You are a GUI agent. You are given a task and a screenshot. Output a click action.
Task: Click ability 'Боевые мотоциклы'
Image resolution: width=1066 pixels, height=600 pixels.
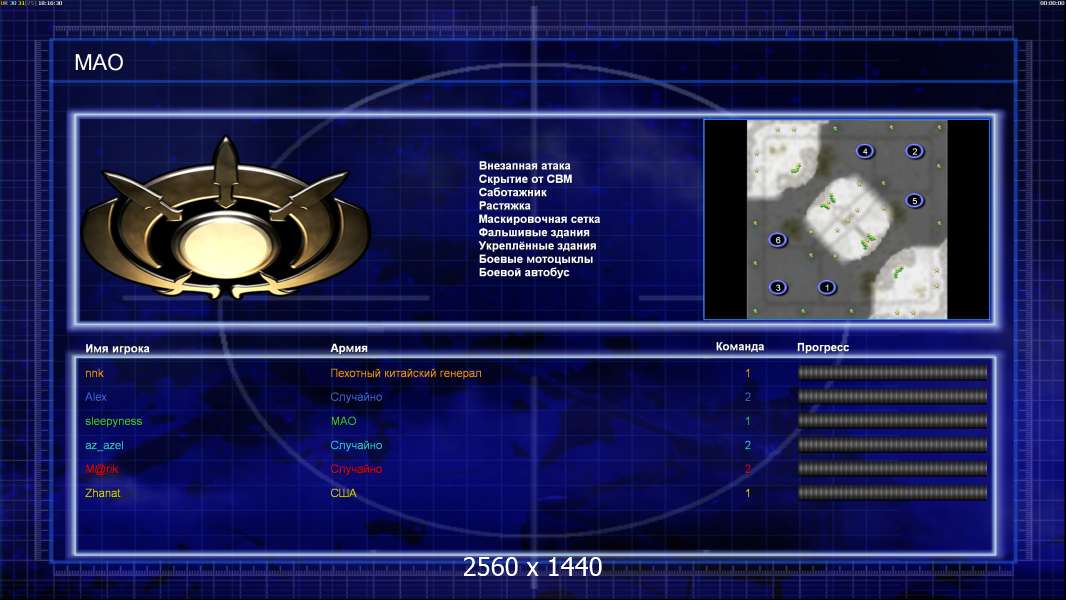[536, 259]
